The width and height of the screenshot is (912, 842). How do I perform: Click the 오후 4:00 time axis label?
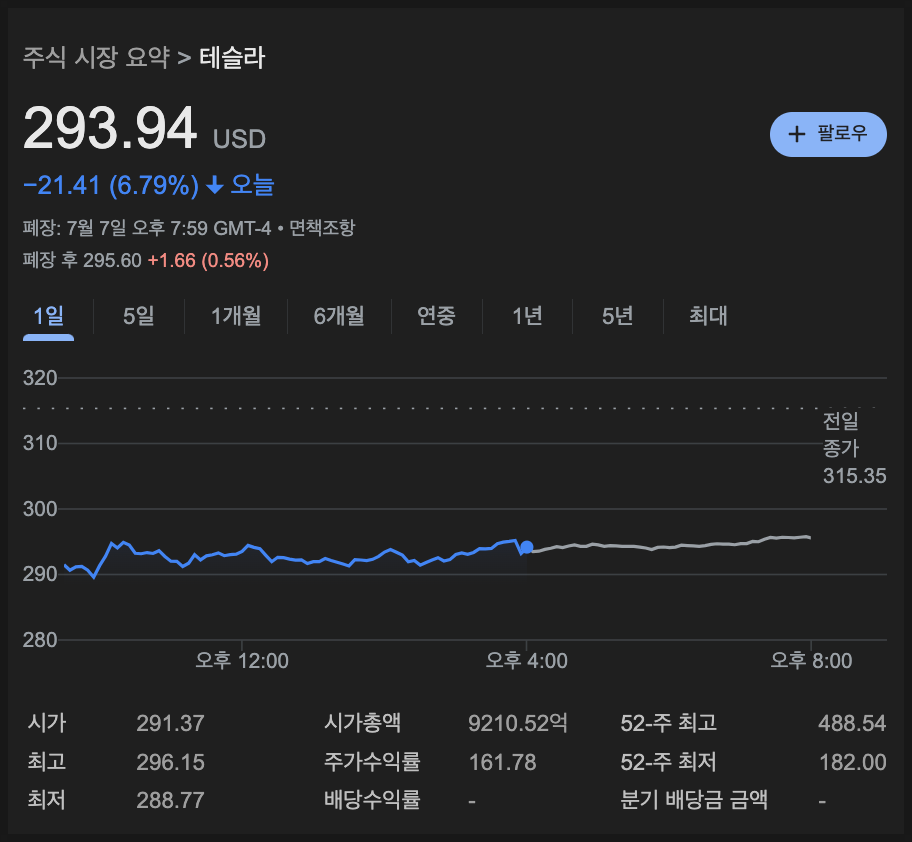(x=526, y=661)
